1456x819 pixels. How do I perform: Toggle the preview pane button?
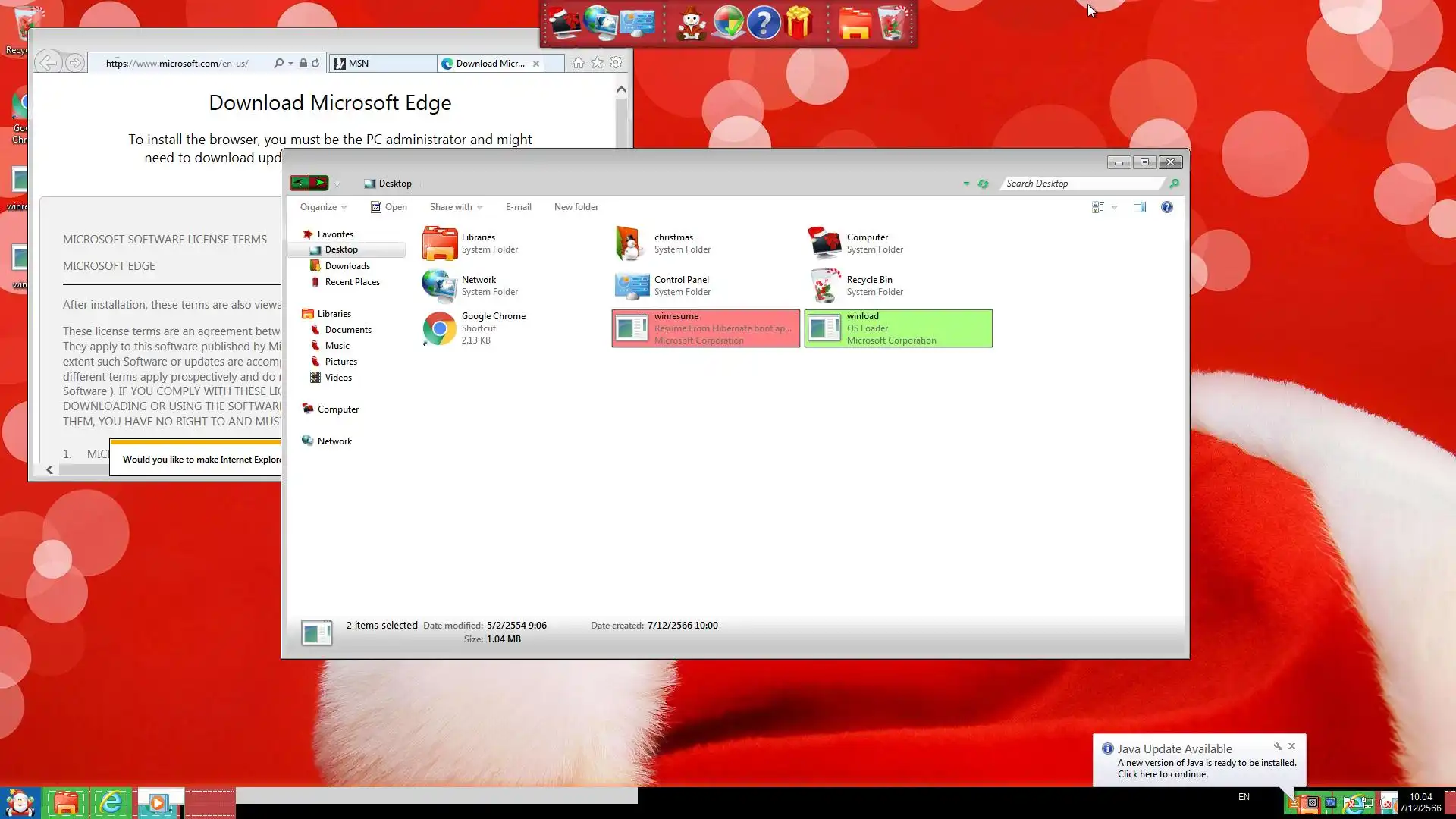click(x=1139, y=207)
